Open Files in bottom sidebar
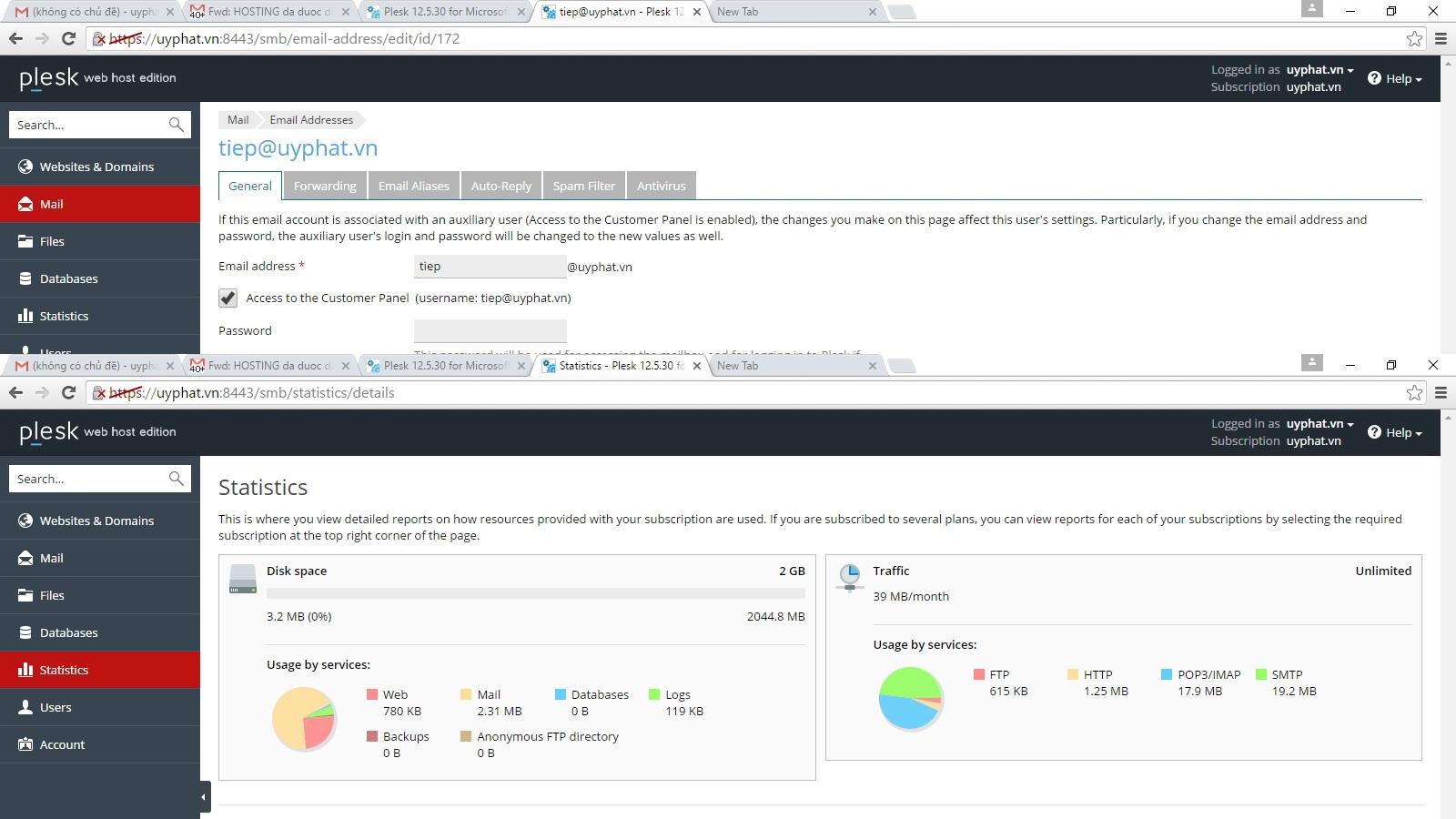The height and width of the screenshot is (819, 1456). pos(100,595)
